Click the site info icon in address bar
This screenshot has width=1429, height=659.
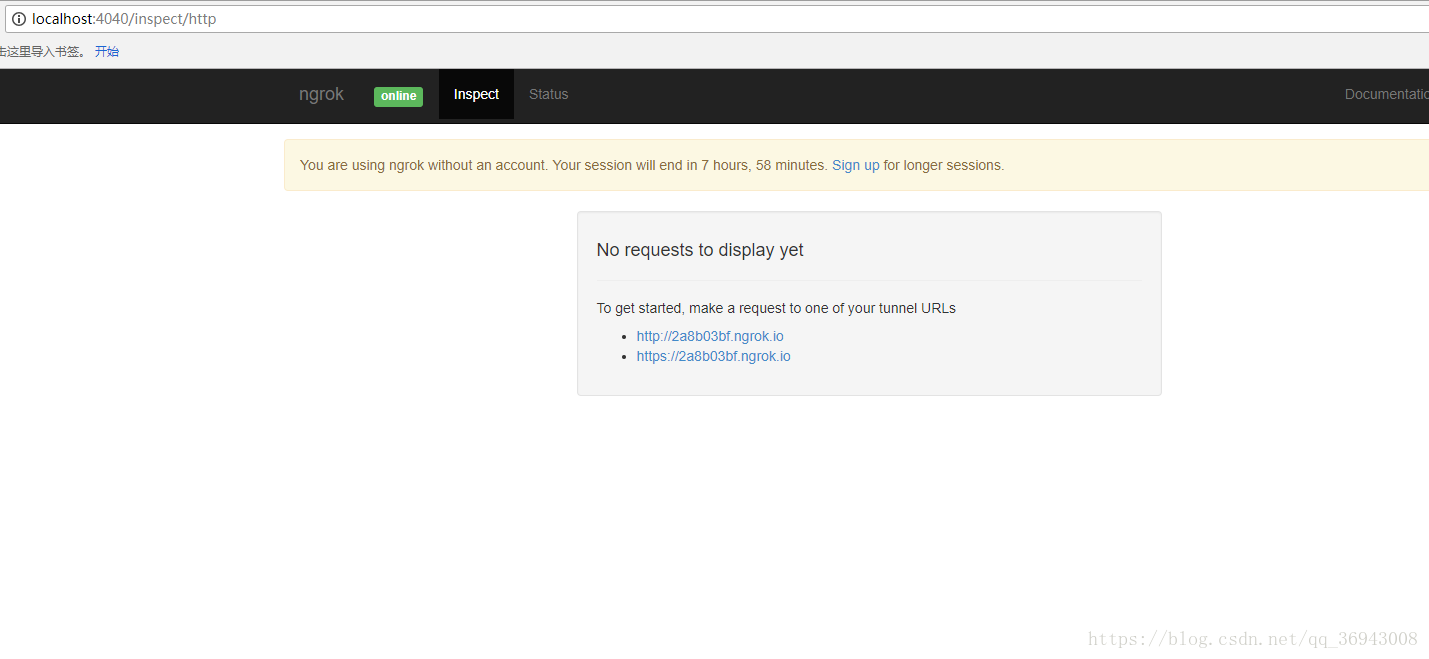click(x=18, y=19)
